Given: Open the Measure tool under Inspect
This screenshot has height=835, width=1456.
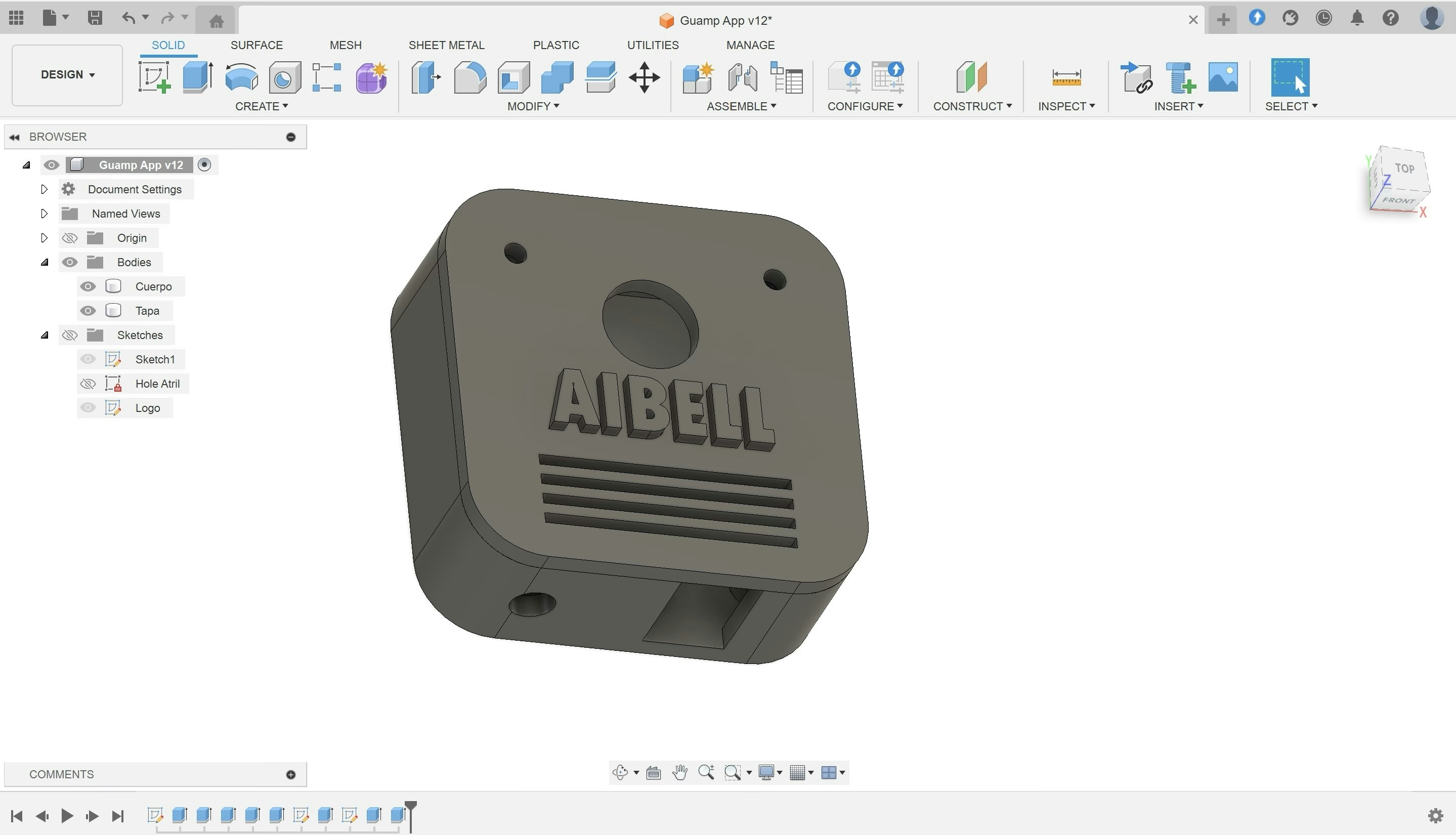Looking at the screenshot, I should coord(1066,77).
